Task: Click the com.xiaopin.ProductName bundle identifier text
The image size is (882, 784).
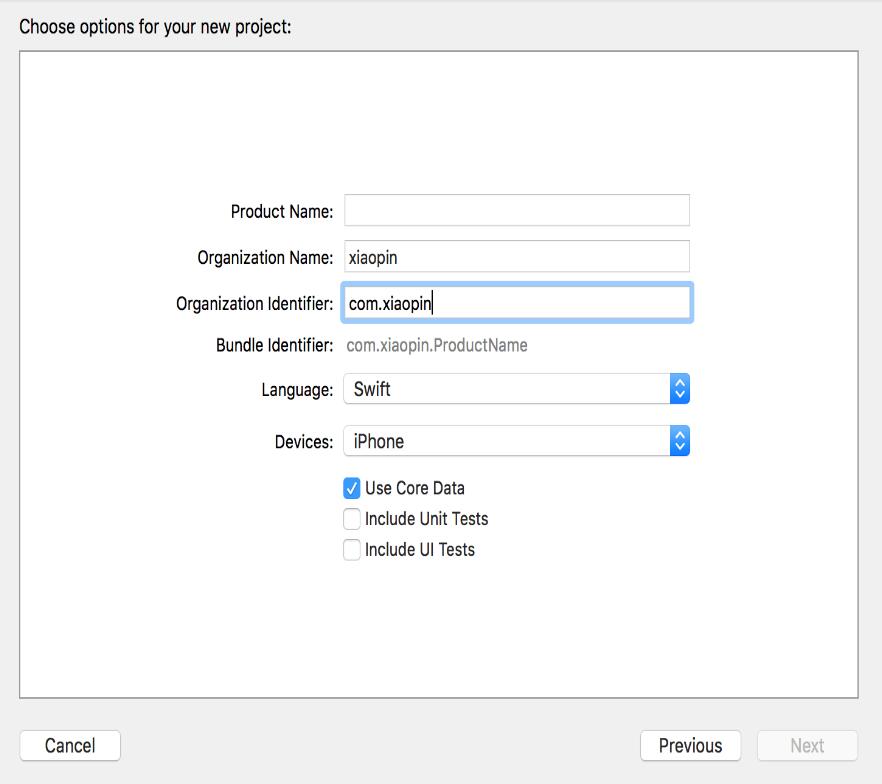Action: pos(437,346)
